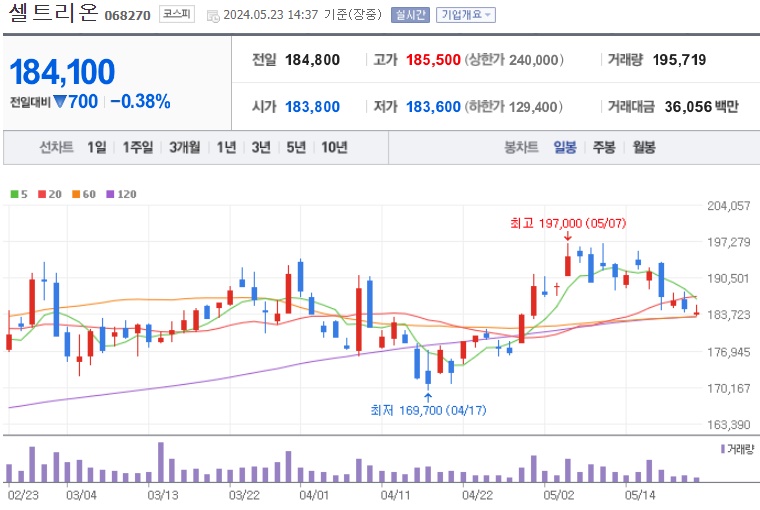The width and height of the screenshot is (760, 510).
Task: Click the 실시간 real-time button
Action: tap(410, 15)
